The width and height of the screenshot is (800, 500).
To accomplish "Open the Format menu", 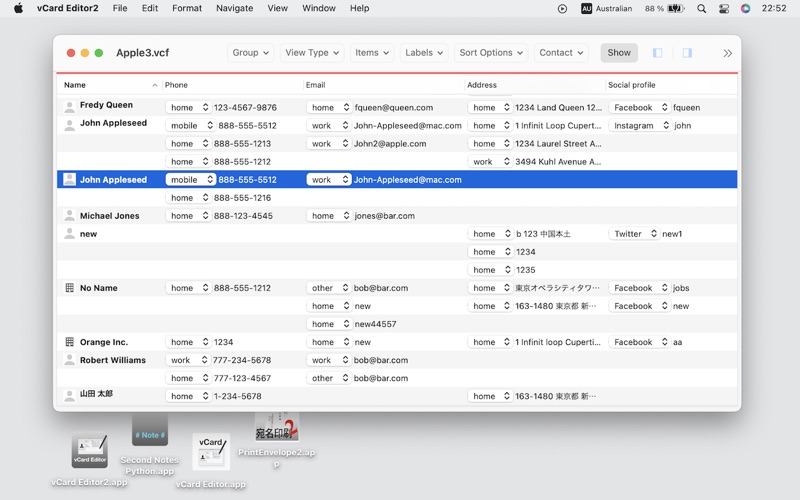I will pyautogui.click(x=187, y=8).
